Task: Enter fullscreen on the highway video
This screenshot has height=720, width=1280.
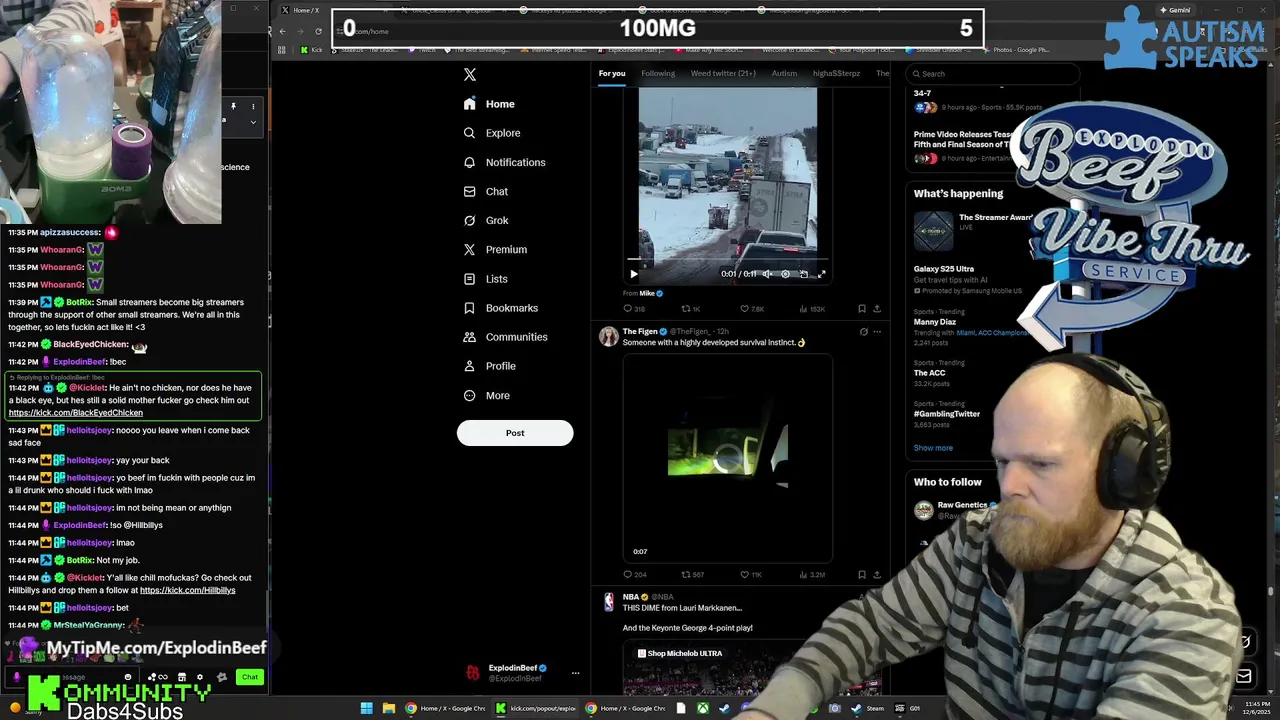Action: 821,274
